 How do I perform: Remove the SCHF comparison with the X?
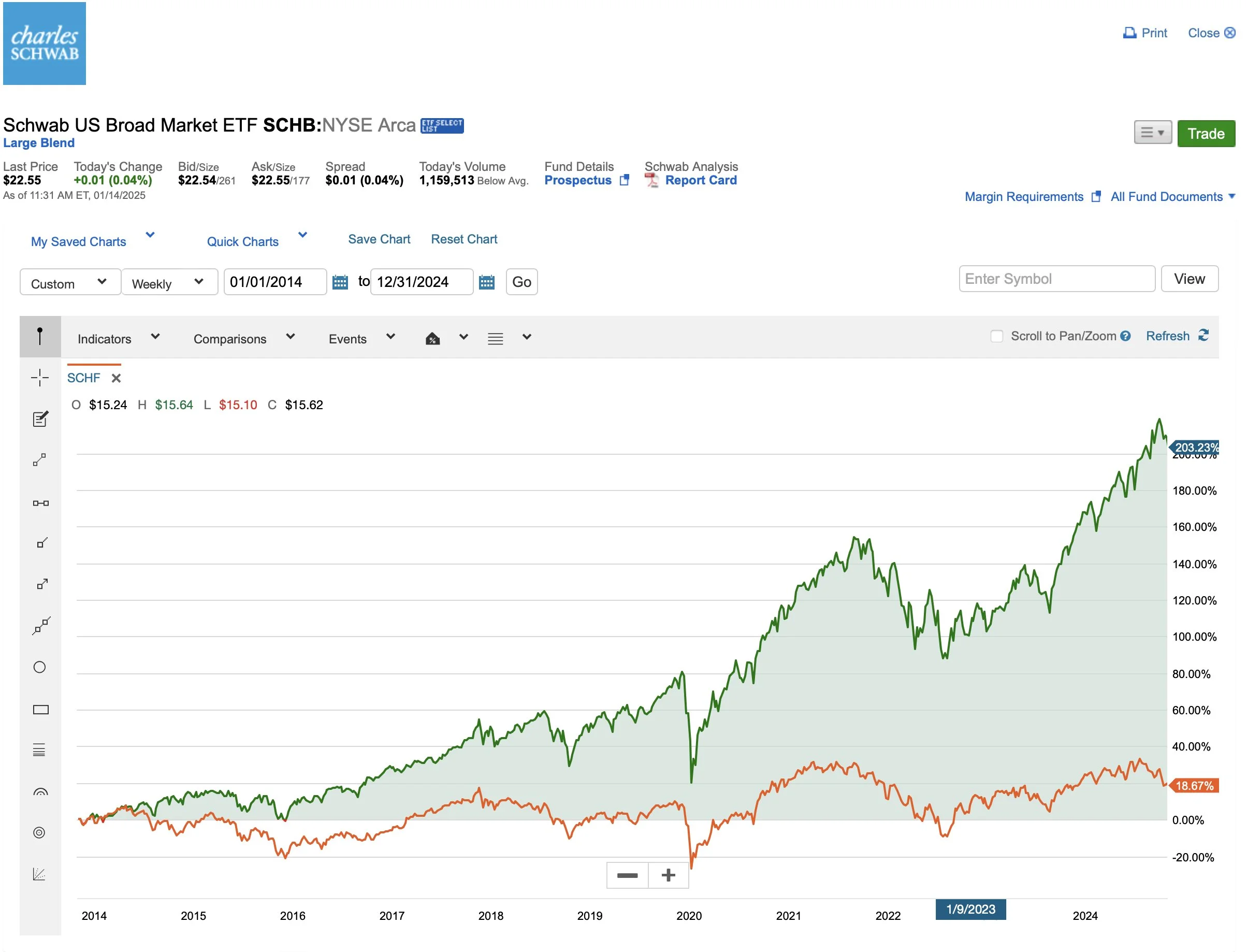tap(116, 379)
